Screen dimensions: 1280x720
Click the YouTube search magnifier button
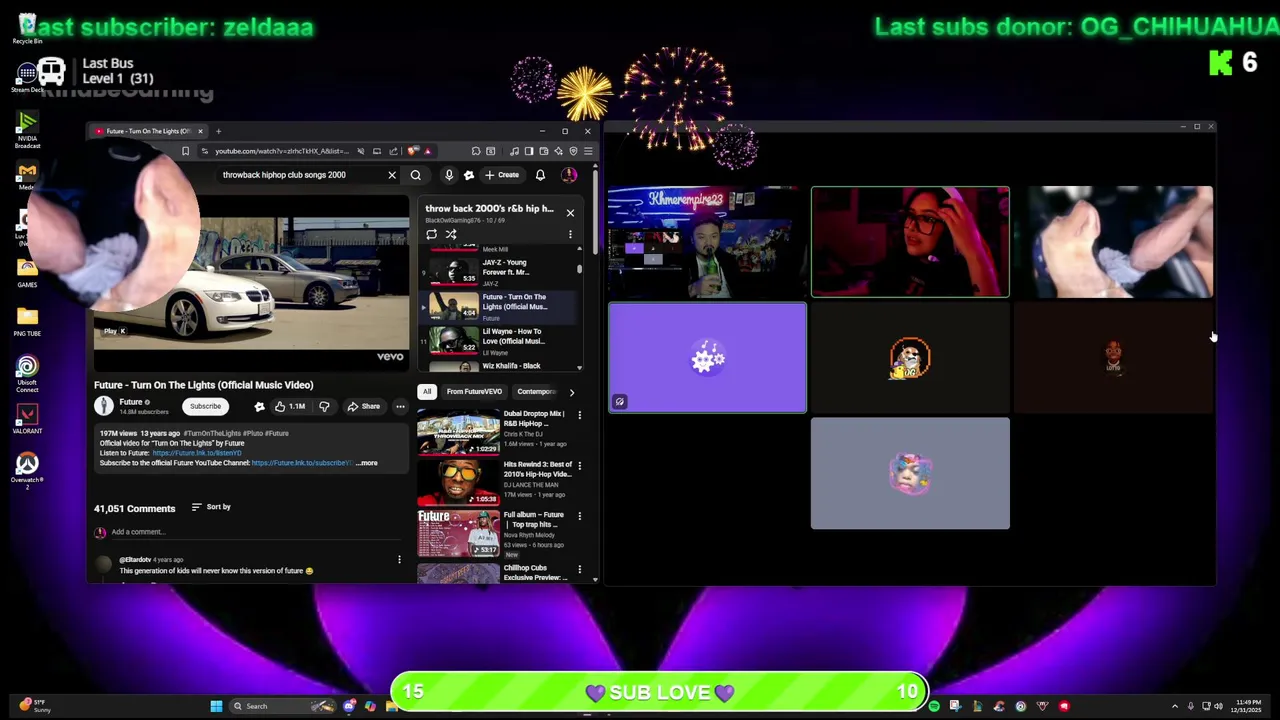click(416, 175)
